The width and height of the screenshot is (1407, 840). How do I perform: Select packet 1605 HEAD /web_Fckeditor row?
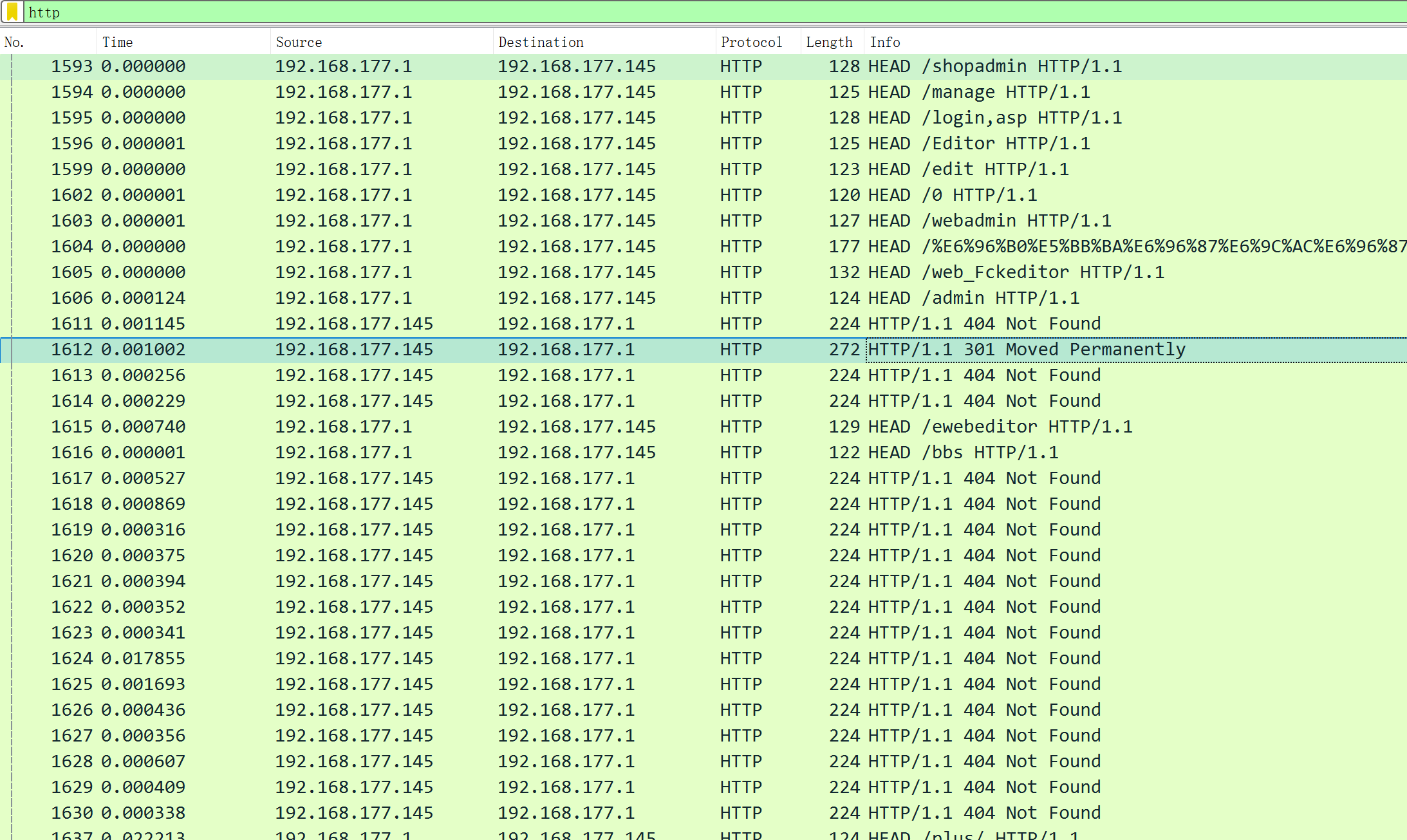point(1016,272)
